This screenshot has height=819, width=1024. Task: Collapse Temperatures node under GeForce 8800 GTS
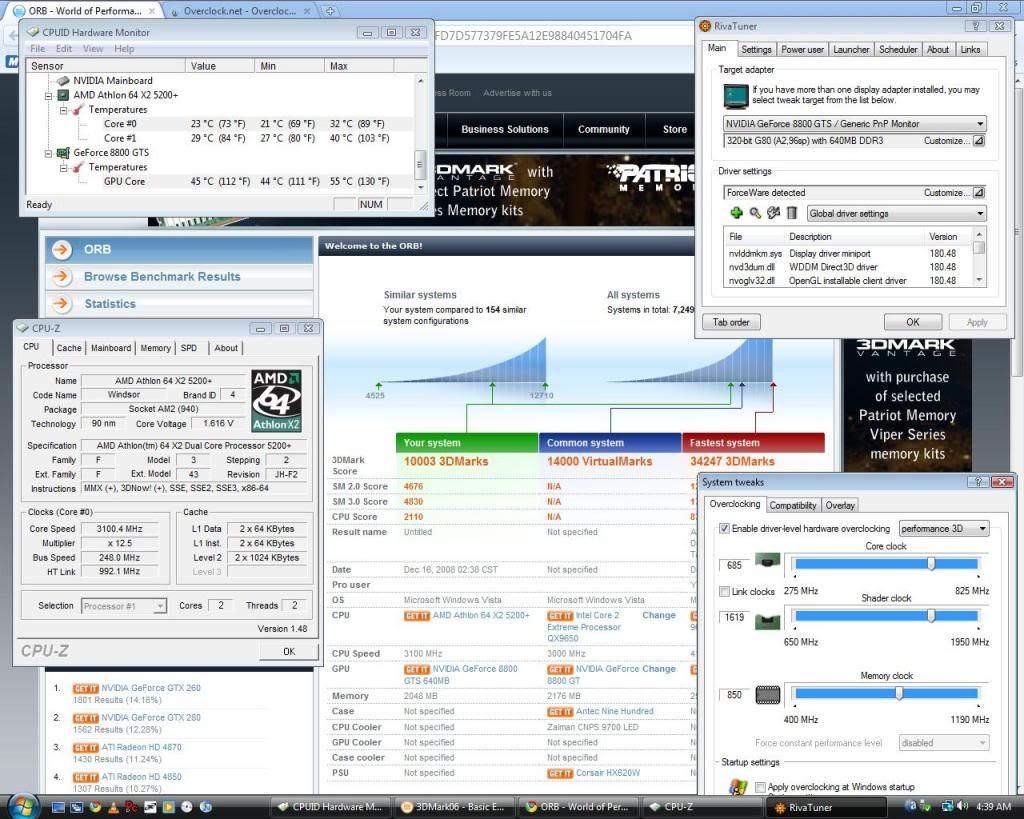pos(63,167)
